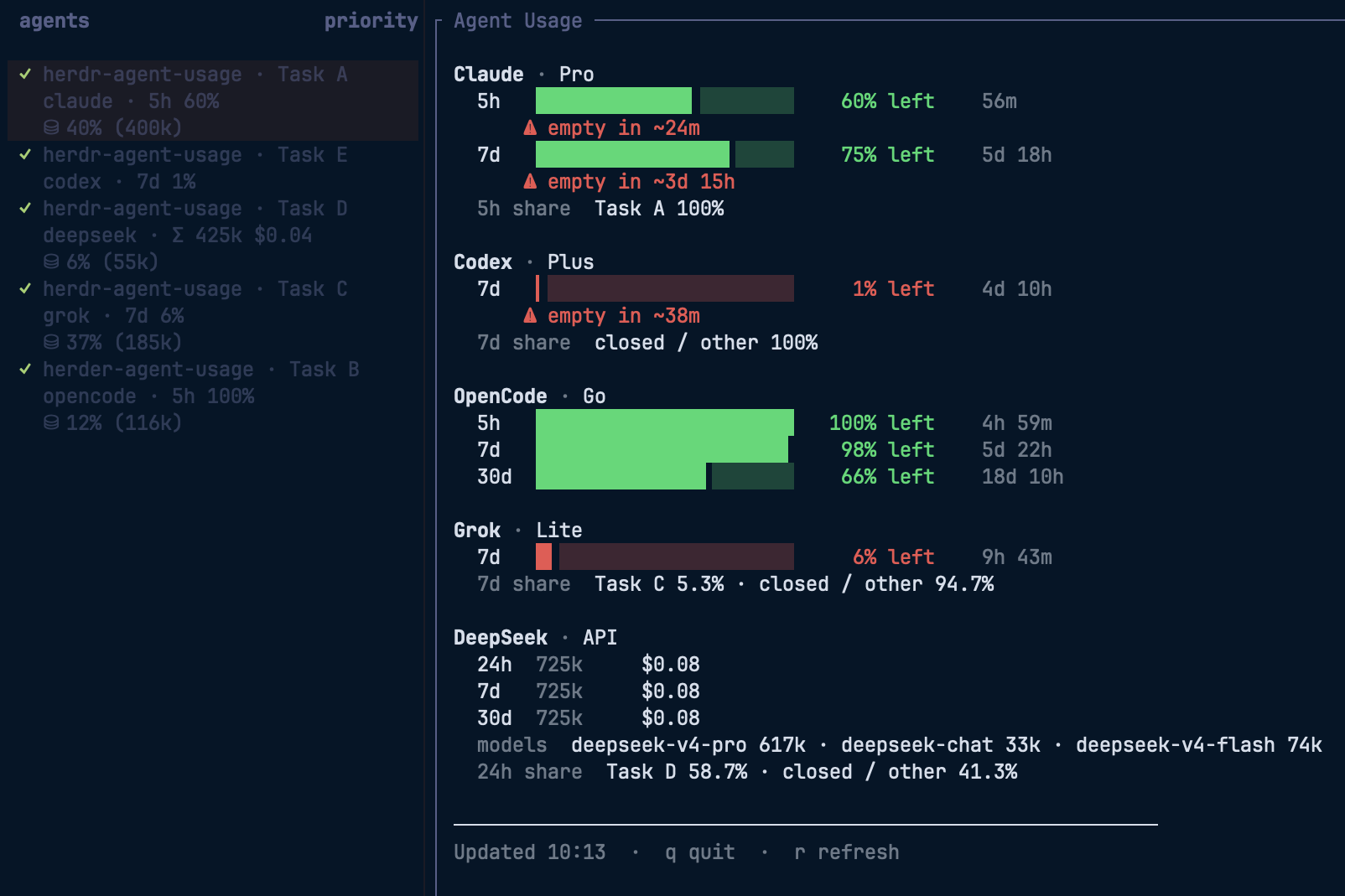This screenshot has height=896, width=1345.
Task: Click the Claude 7d usage bar
Action: click(x=665, y=154)
